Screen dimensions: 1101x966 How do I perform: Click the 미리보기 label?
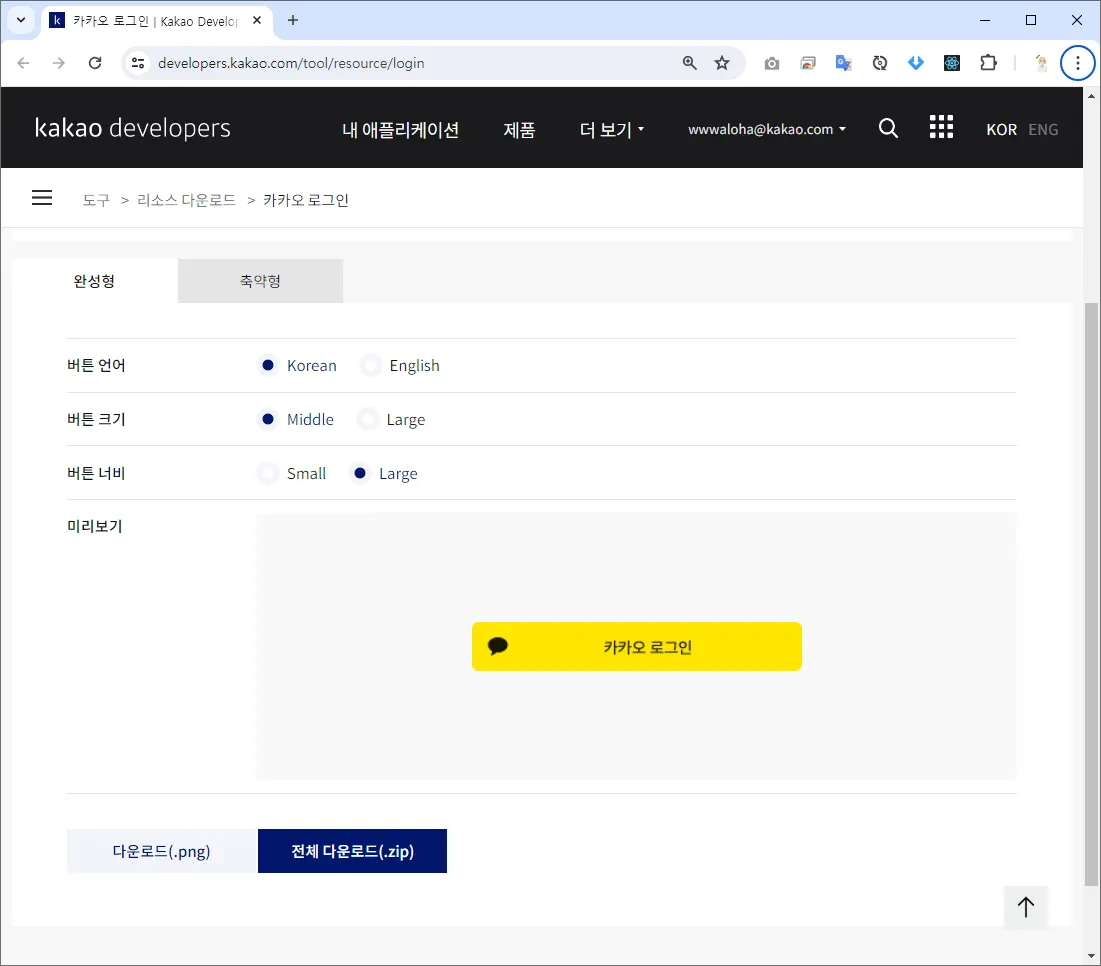(95, 527)
